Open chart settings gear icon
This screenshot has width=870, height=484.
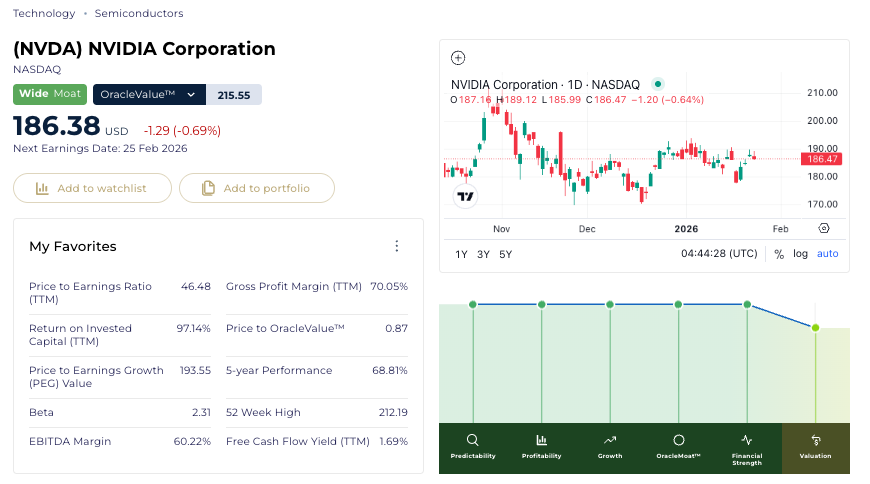824,229
